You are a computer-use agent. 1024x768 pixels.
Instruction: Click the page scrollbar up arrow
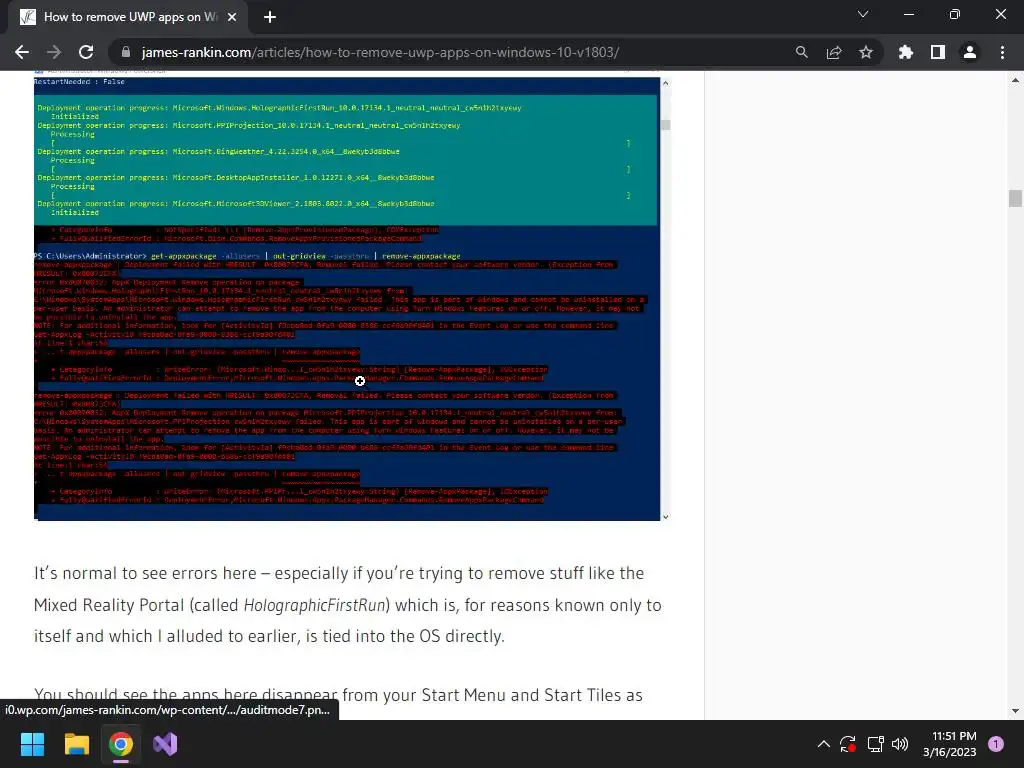1015,80
